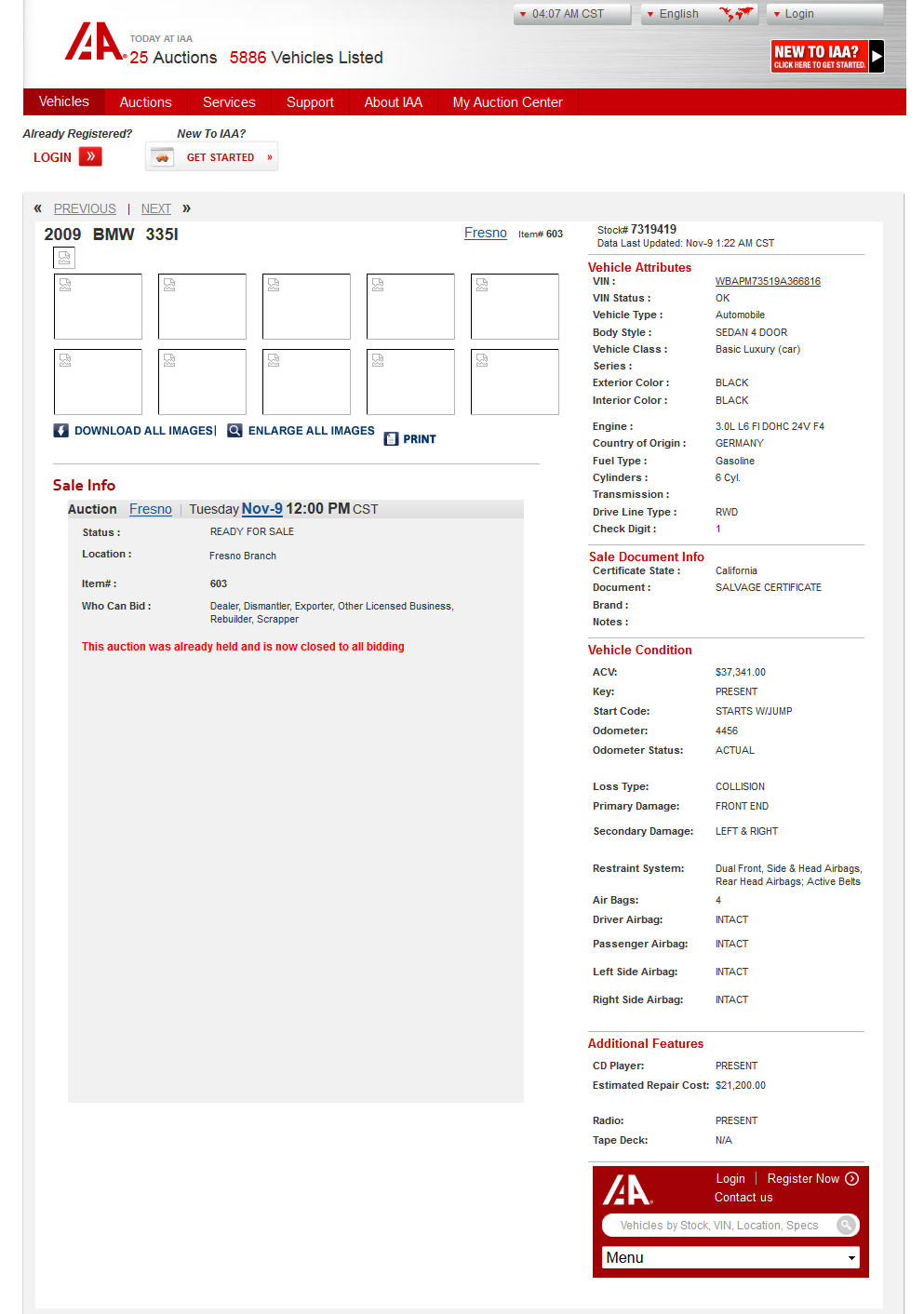The width and height of the screenshot is (924, 1314).
Task: Click the STARTS W/JUMP start code value
Action: (754, 711)
